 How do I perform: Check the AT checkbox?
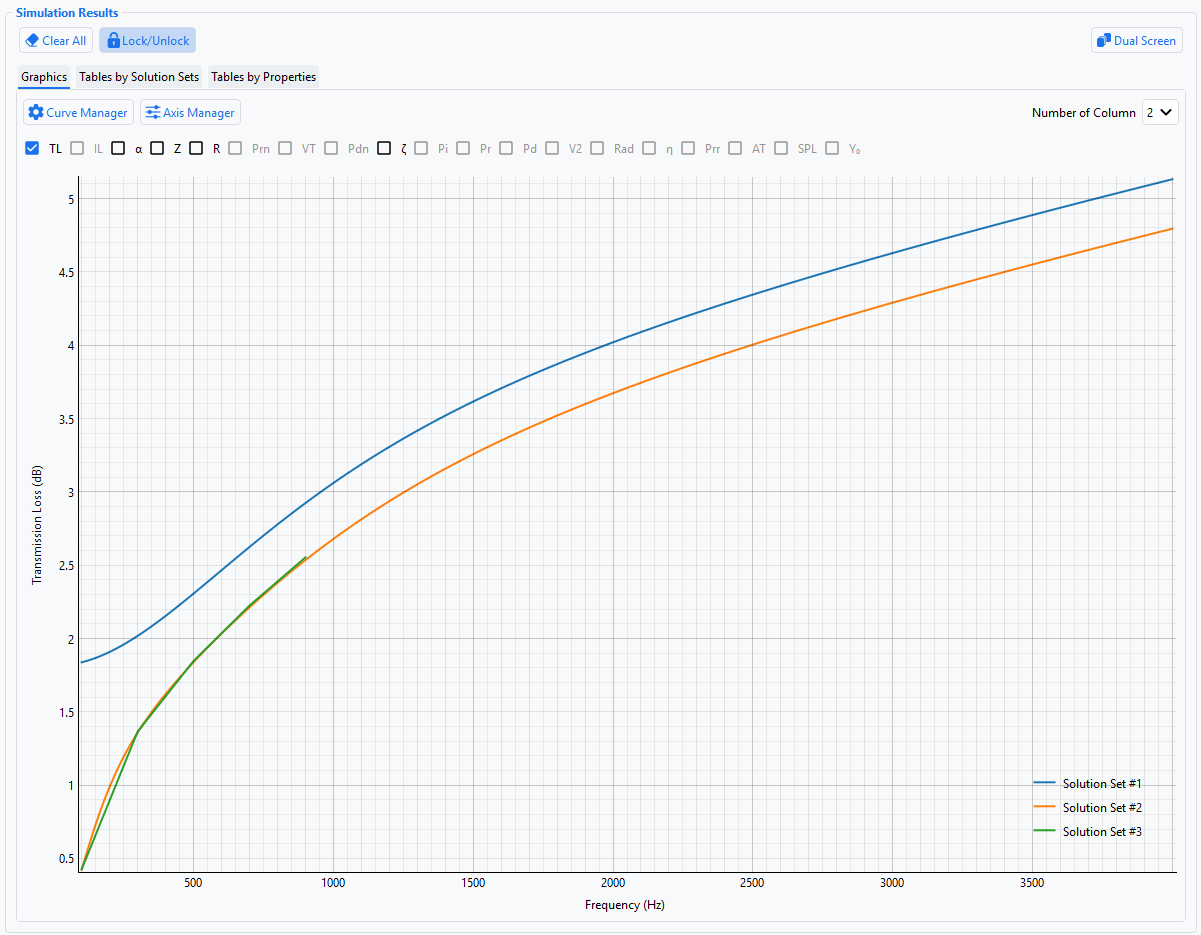click(x=735, y=149)
